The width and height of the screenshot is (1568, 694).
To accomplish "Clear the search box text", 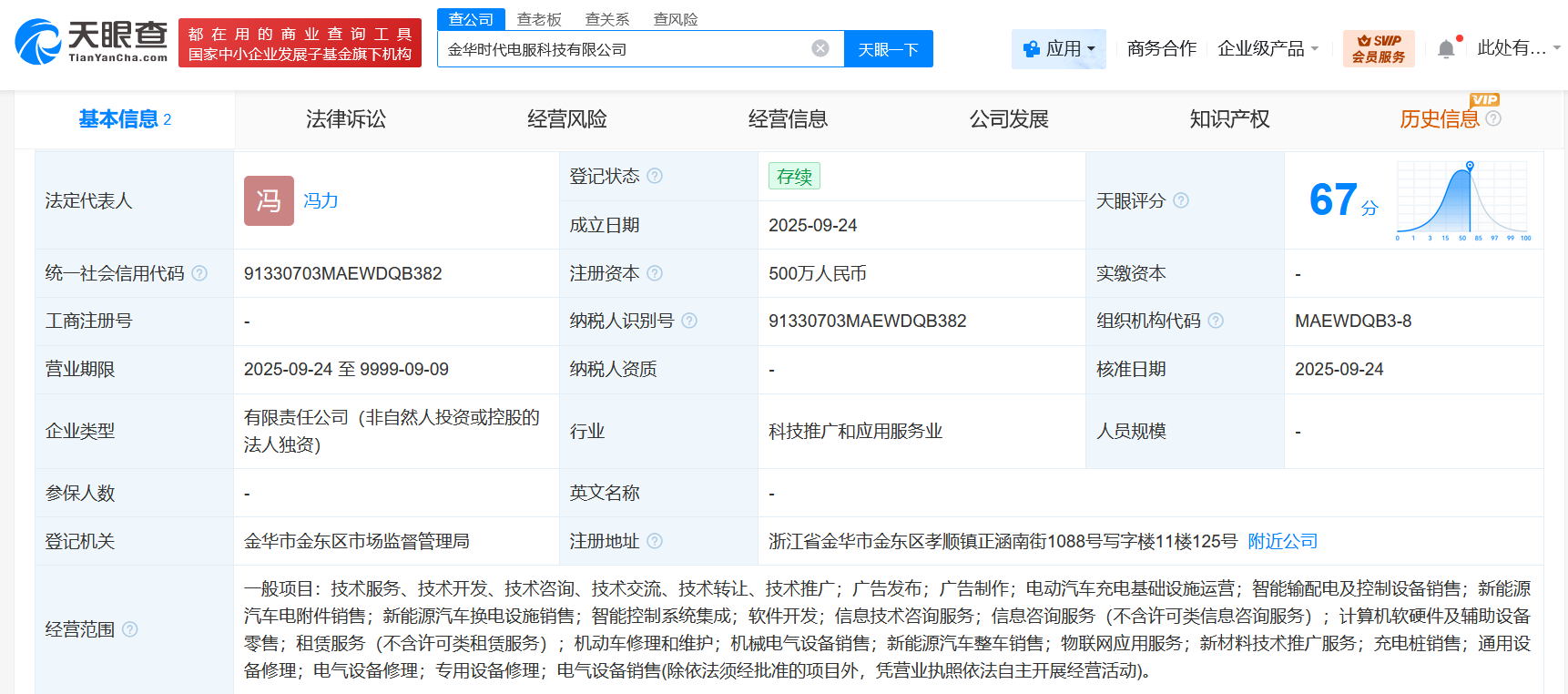I will [820, 48].
